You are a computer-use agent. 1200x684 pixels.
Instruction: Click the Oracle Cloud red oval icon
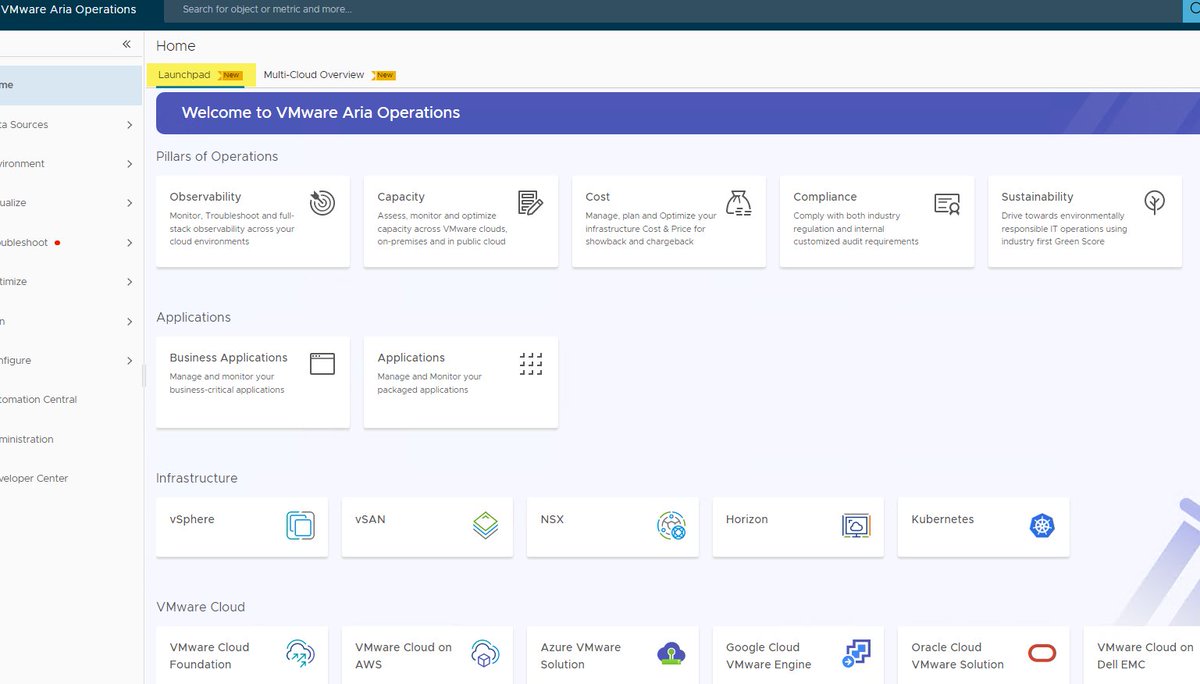[1042, 654]
